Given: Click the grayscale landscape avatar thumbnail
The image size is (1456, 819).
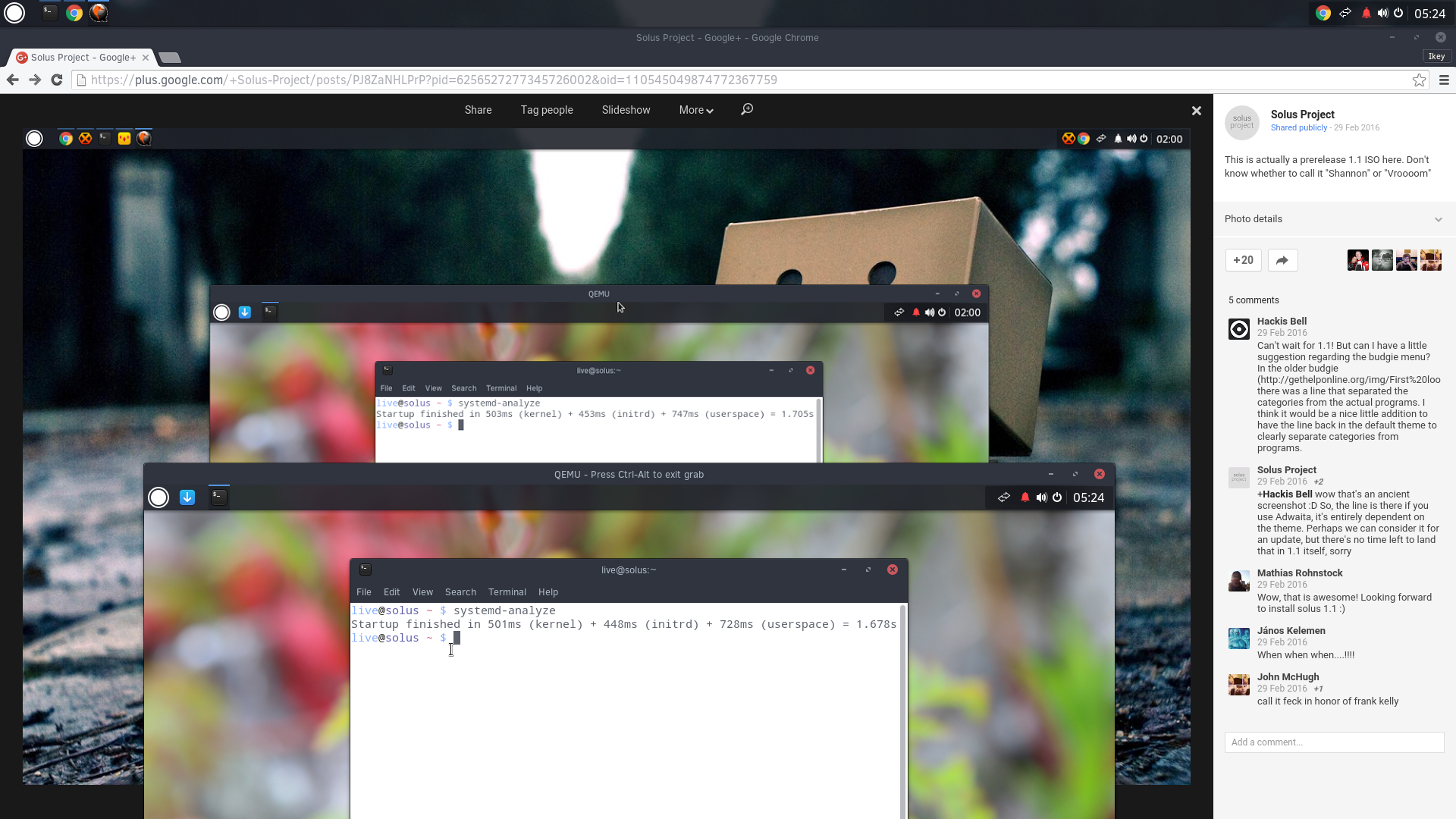Looking at the screenshot, I should [x=1382, y=260].
